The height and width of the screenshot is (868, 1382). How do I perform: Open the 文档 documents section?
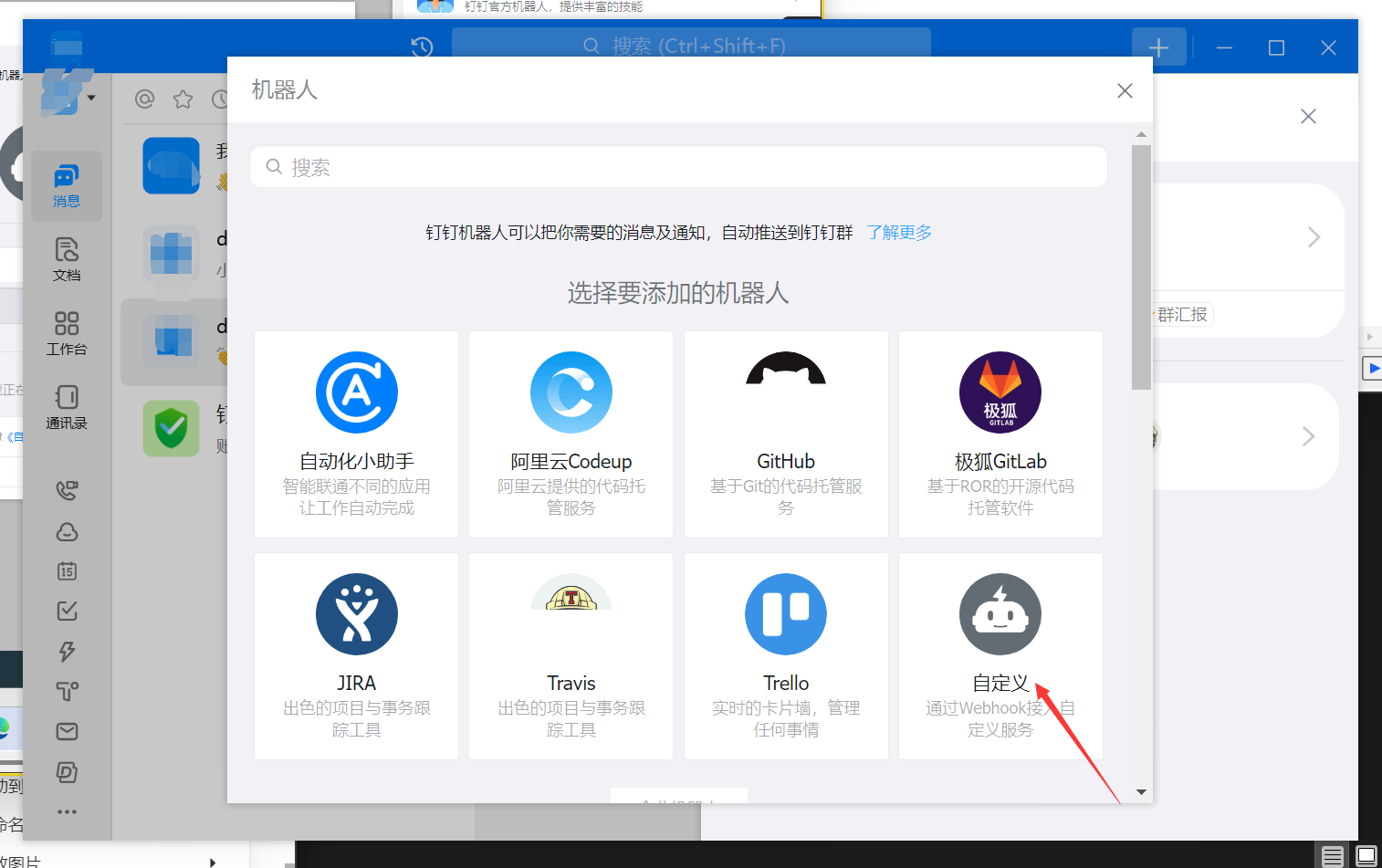pyautogui.click(x=67, y=260)
